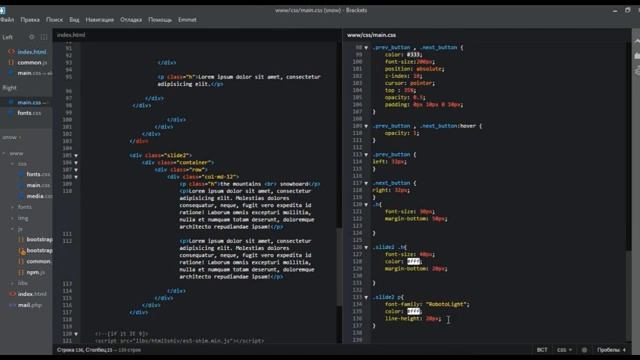Viewport: 640px width, 360px height.
Task: Select index.html in Left working set
Action: point(32,52)
